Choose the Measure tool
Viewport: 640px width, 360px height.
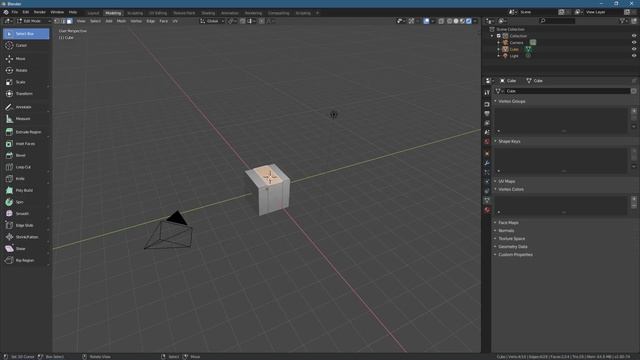point(26,119)
